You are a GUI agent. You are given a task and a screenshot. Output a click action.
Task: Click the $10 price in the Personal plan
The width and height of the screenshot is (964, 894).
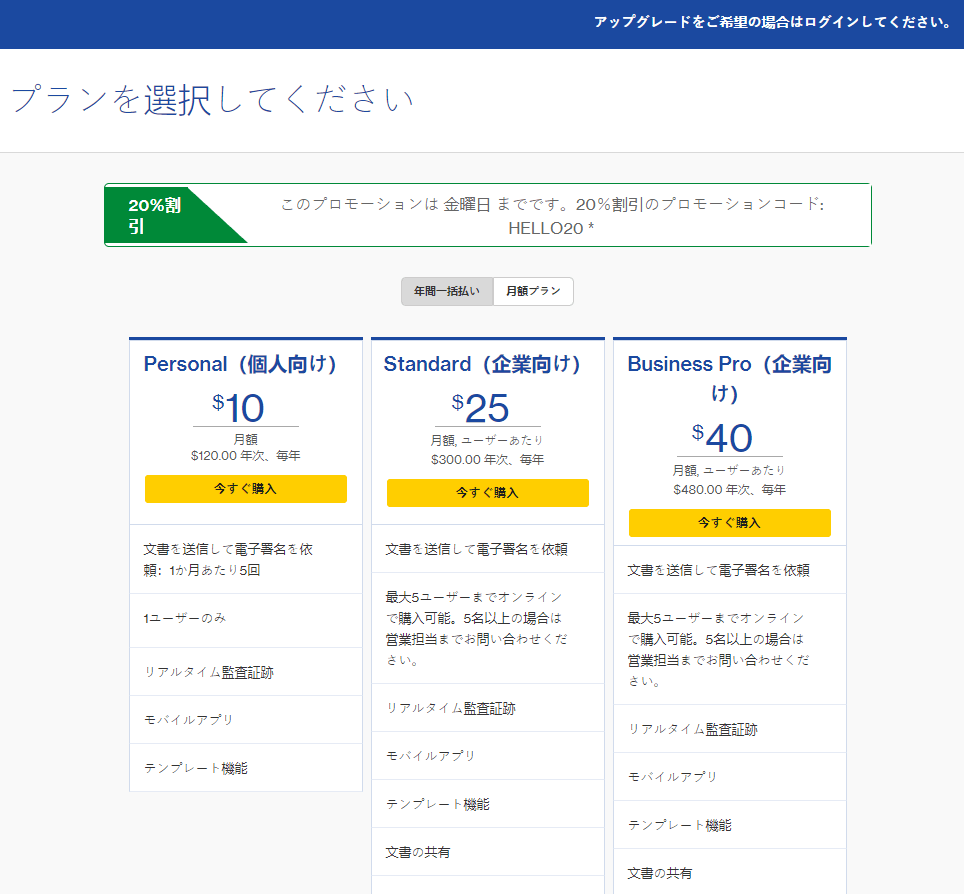pos(239,408)
